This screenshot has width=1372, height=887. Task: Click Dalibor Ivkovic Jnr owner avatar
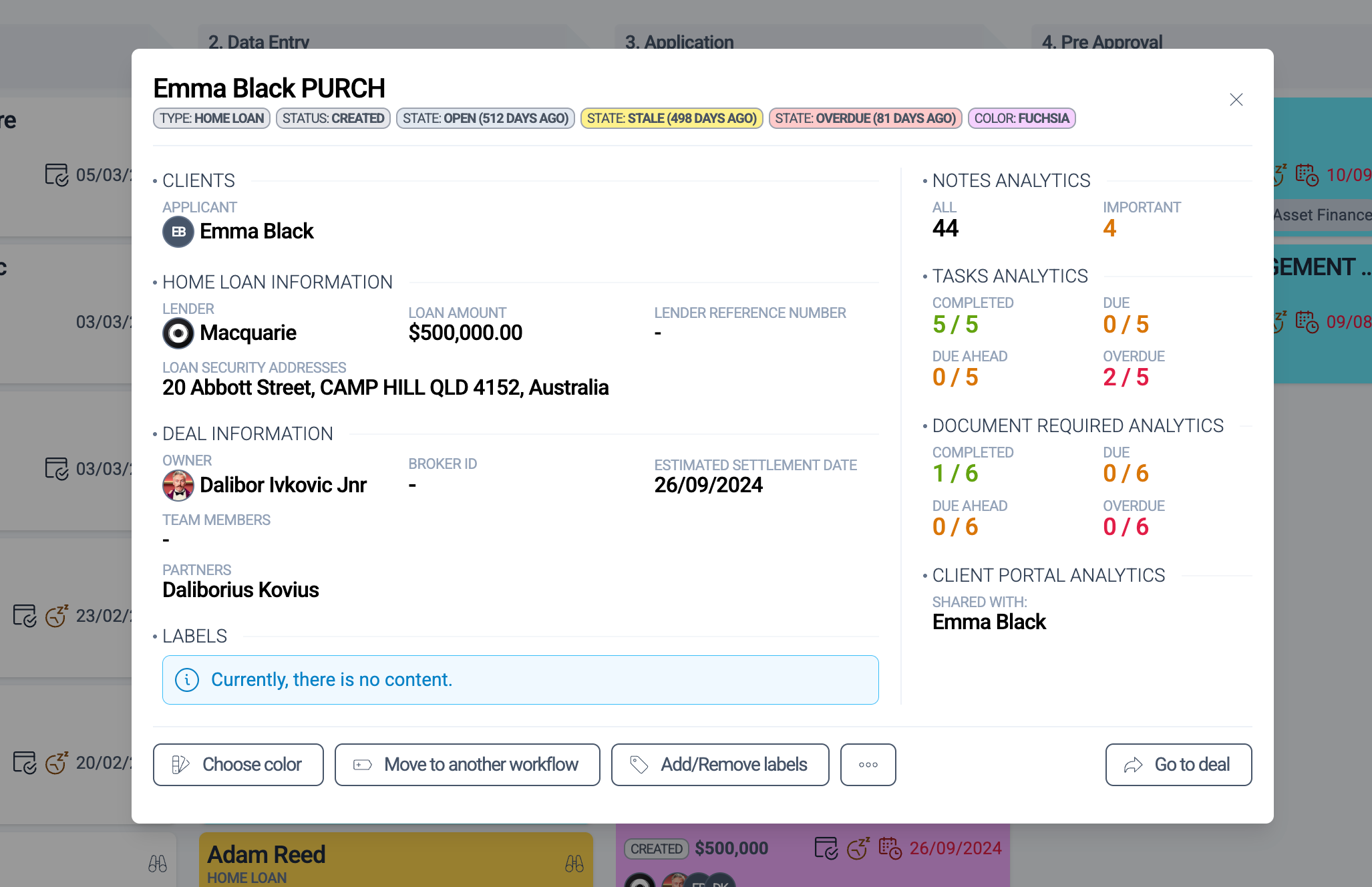tap(178, 485)
